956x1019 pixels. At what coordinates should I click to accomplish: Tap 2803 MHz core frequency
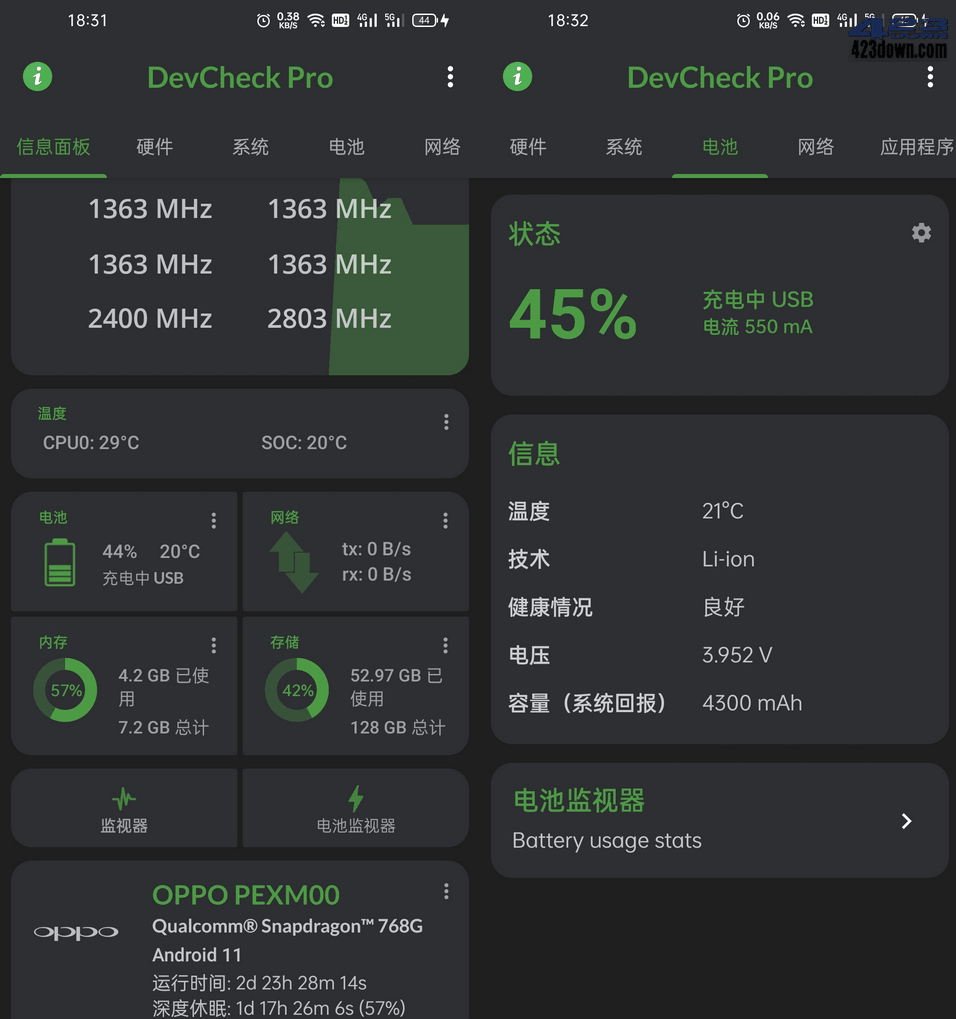click(329, 319)
